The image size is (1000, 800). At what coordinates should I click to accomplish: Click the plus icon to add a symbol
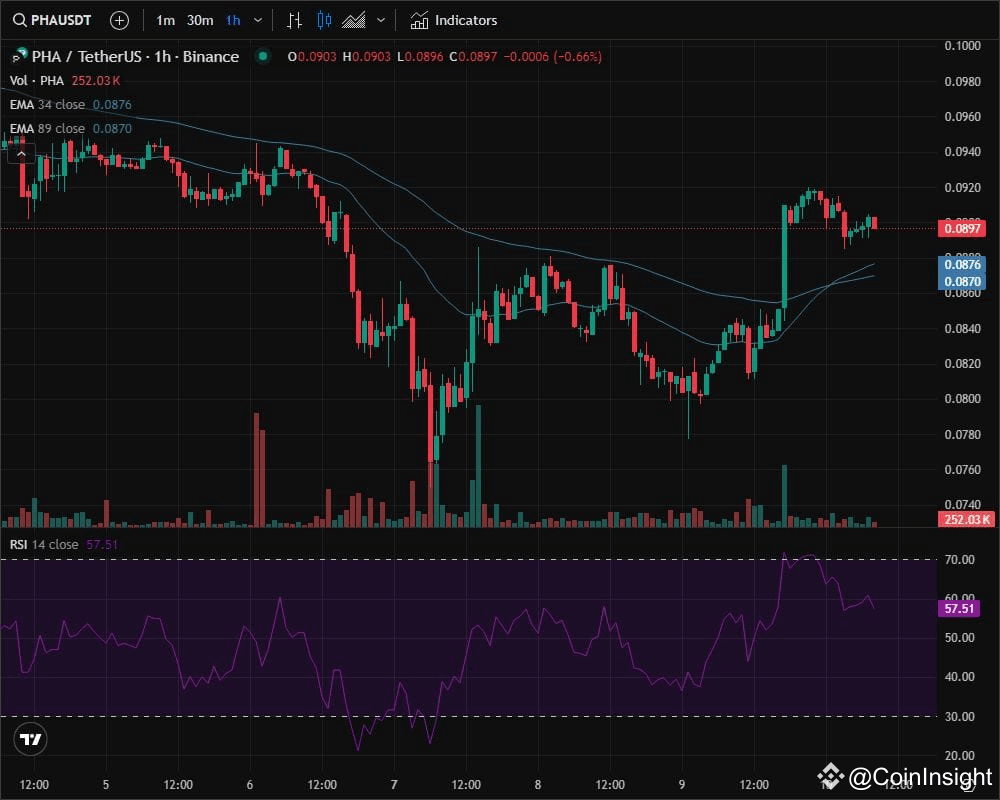[119, 19]
